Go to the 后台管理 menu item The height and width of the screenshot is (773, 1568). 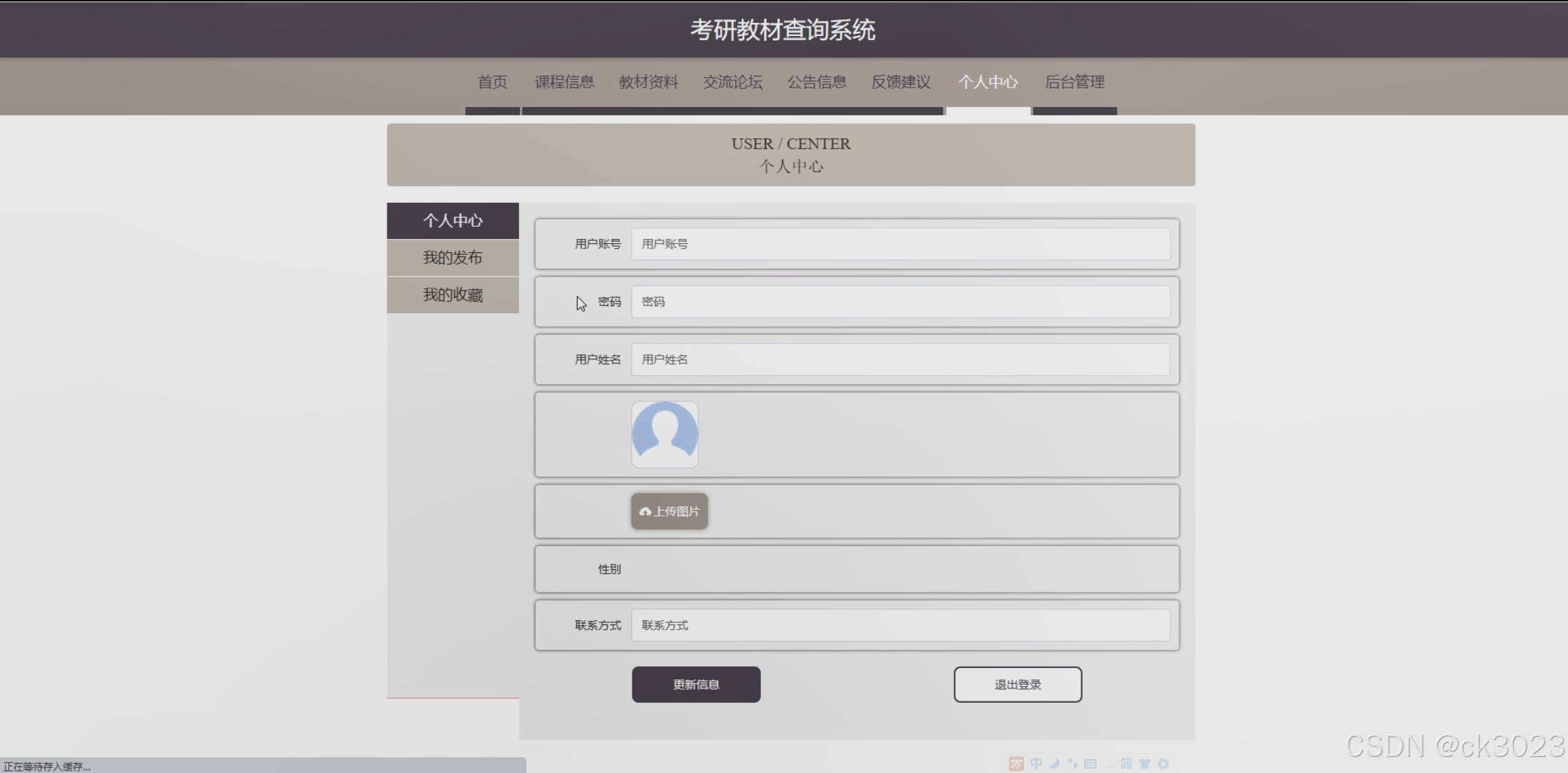1074,82
